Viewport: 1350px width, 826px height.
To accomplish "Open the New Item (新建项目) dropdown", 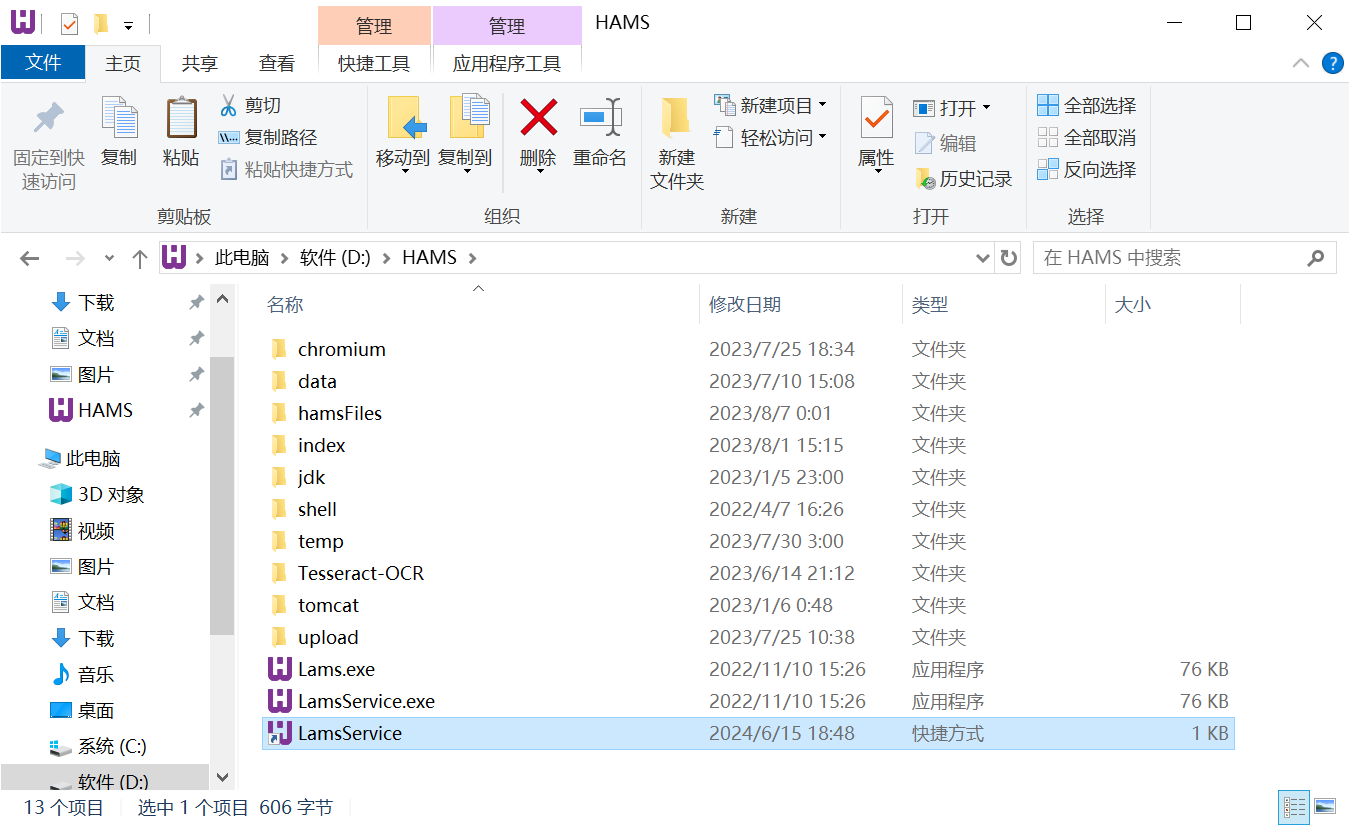I will [822, 105].
